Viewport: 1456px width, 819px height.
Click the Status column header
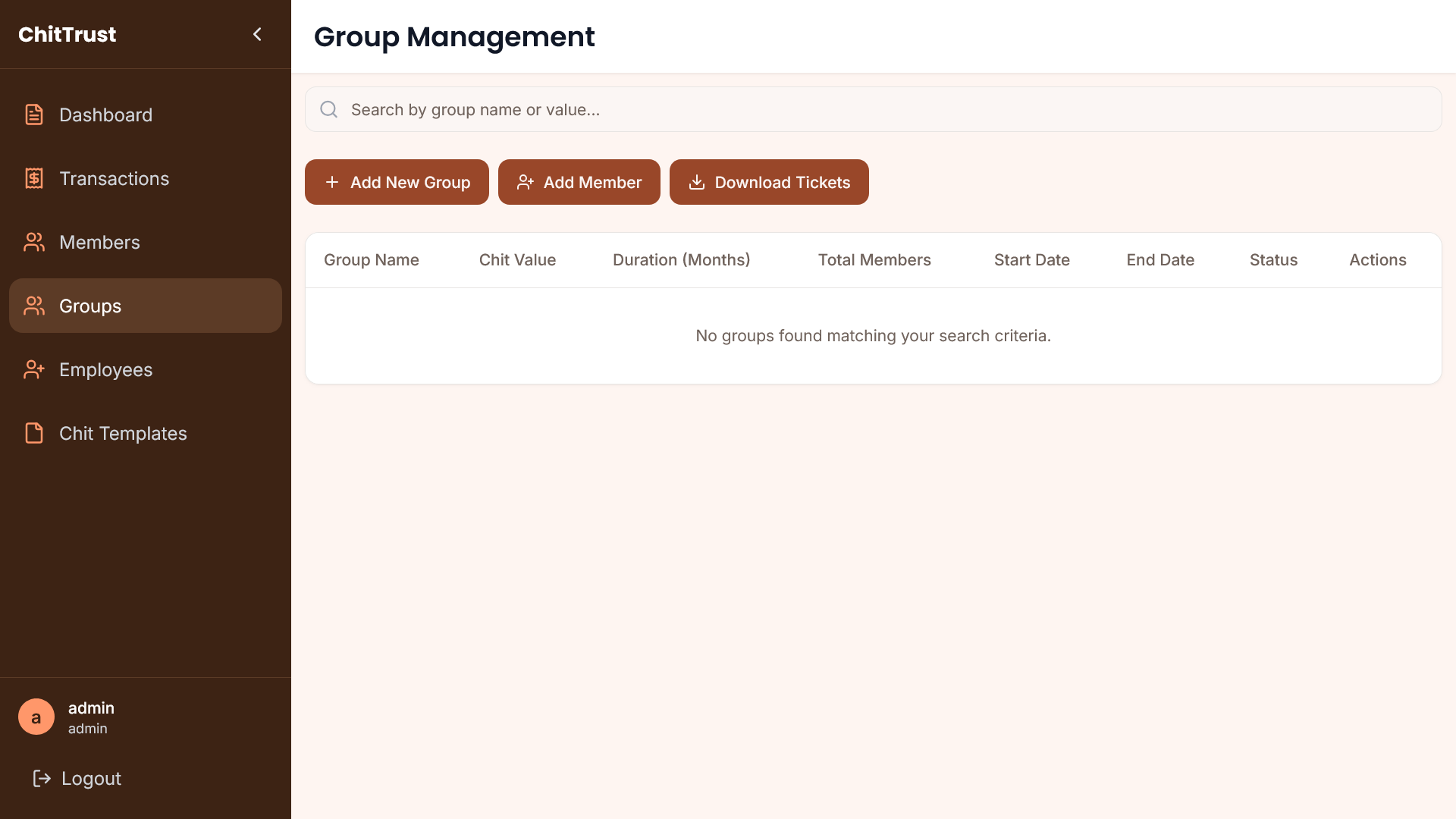coord(1273,260)
